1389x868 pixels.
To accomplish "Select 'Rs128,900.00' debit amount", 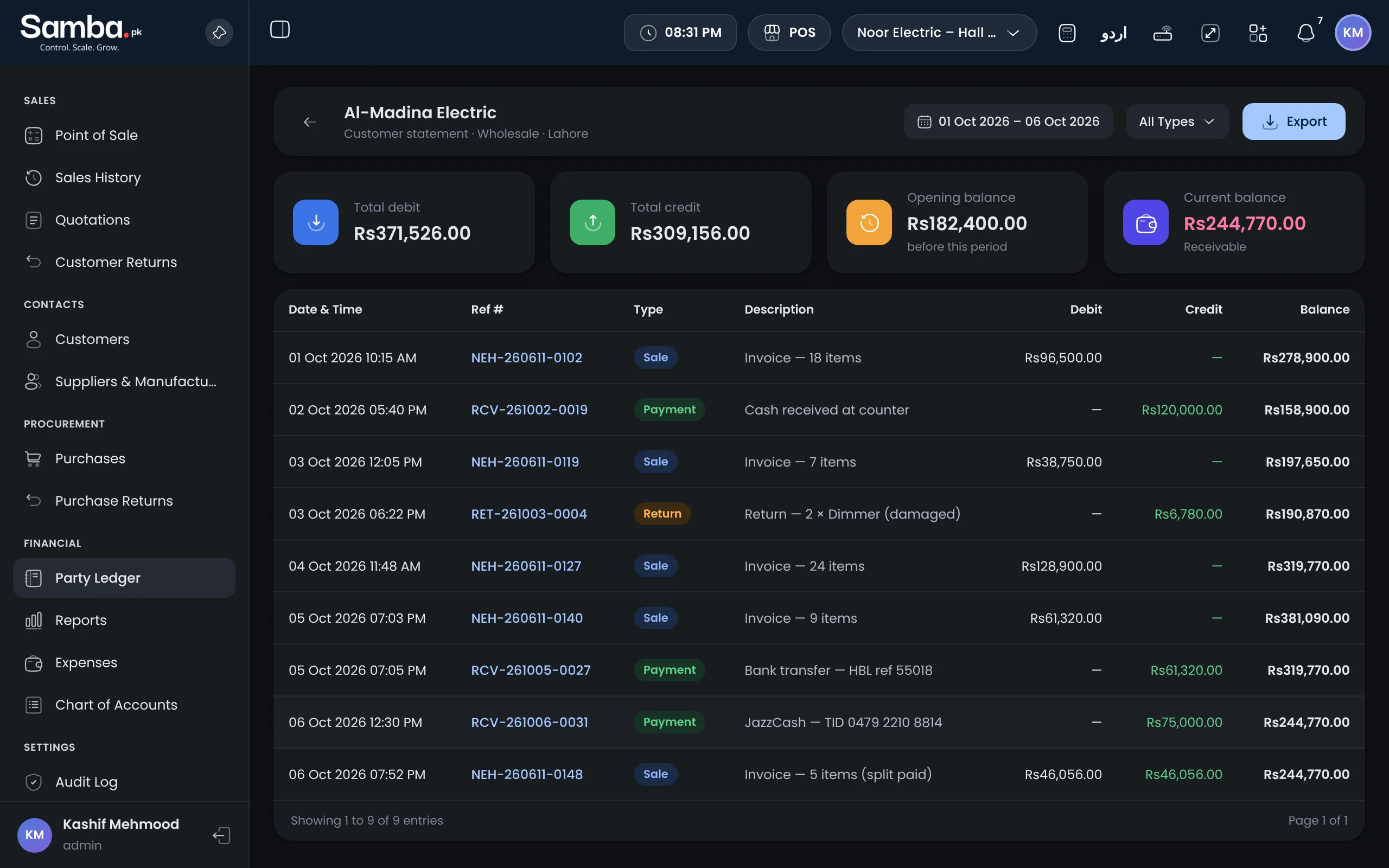I will pos(1061,566).
